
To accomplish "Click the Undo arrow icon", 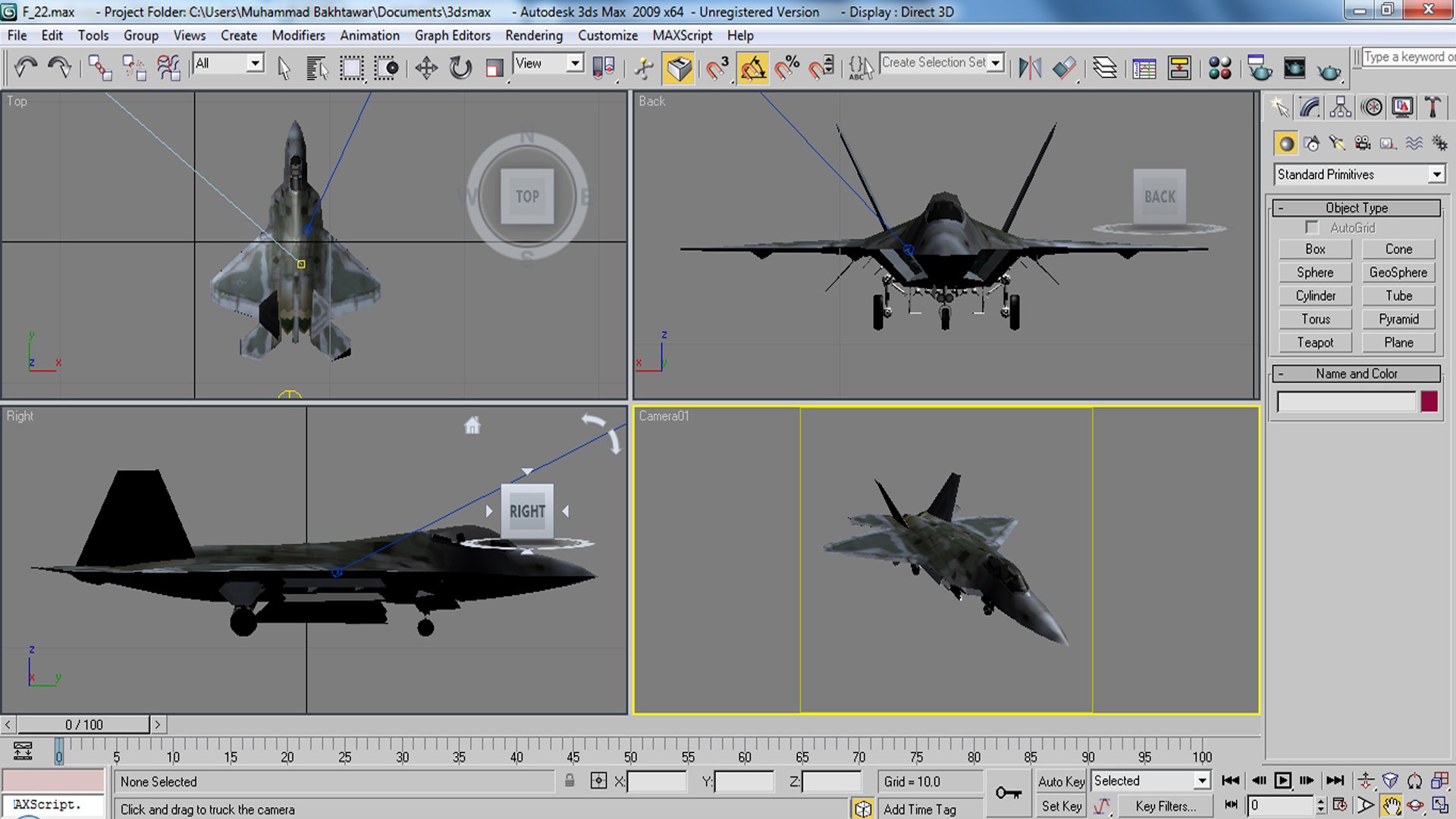I will tap(26, 68).
